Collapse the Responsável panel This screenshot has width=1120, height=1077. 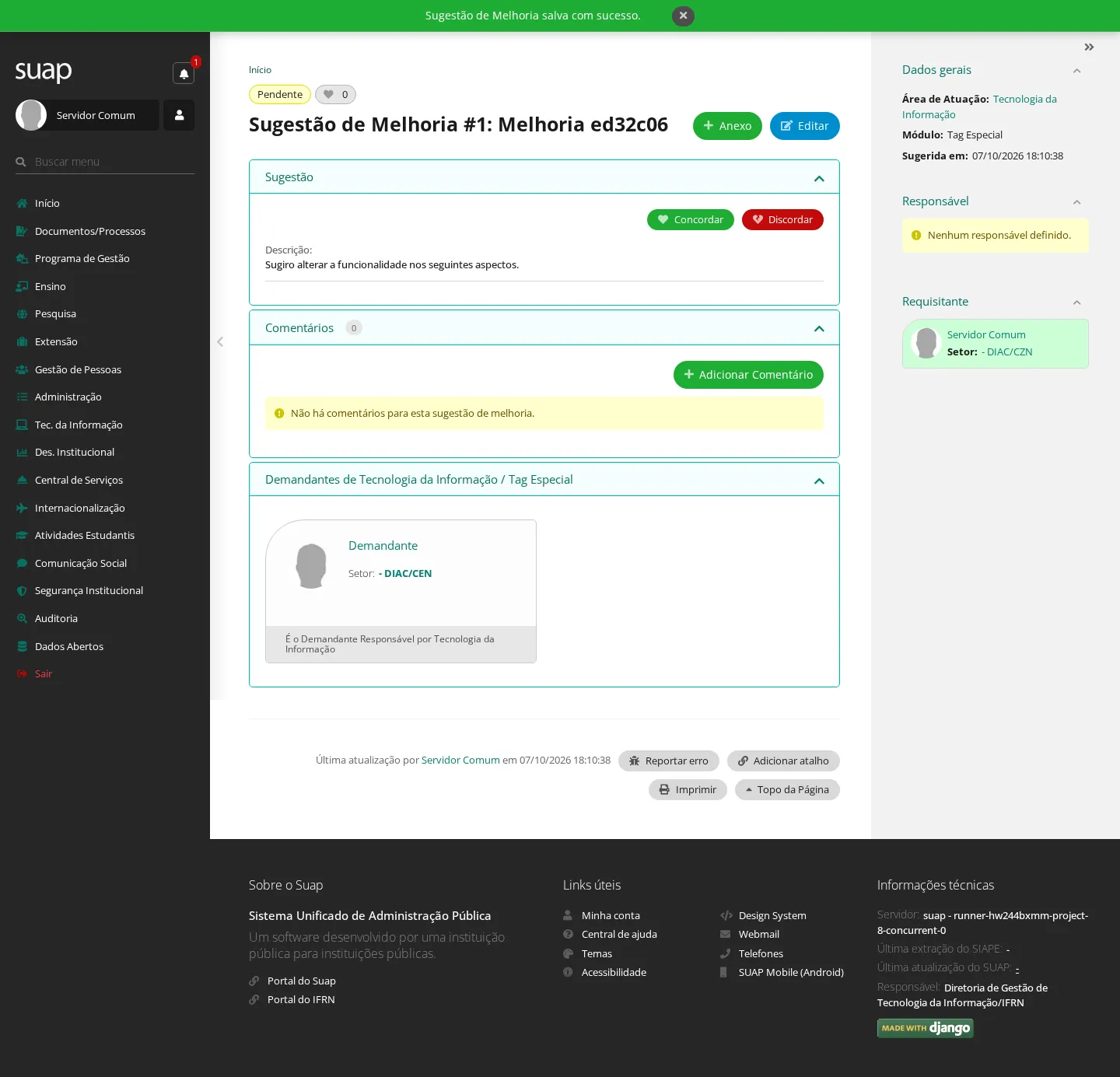coord(1077,202)
